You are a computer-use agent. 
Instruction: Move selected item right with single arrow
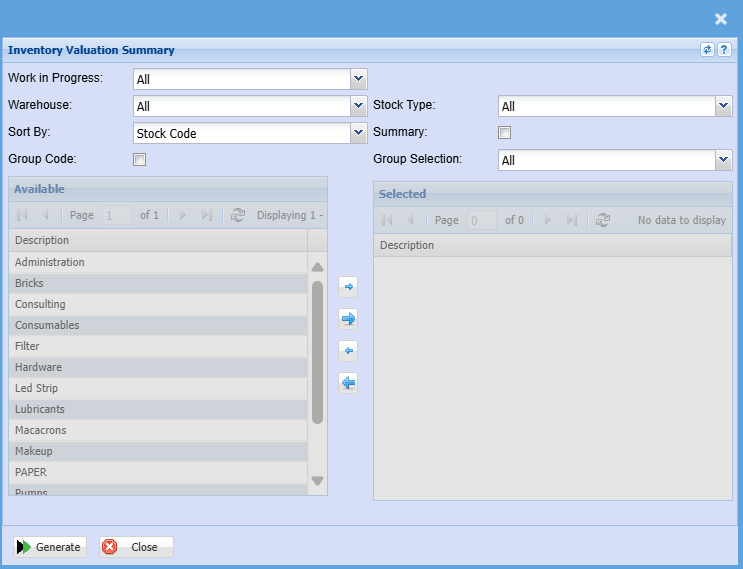348,287
